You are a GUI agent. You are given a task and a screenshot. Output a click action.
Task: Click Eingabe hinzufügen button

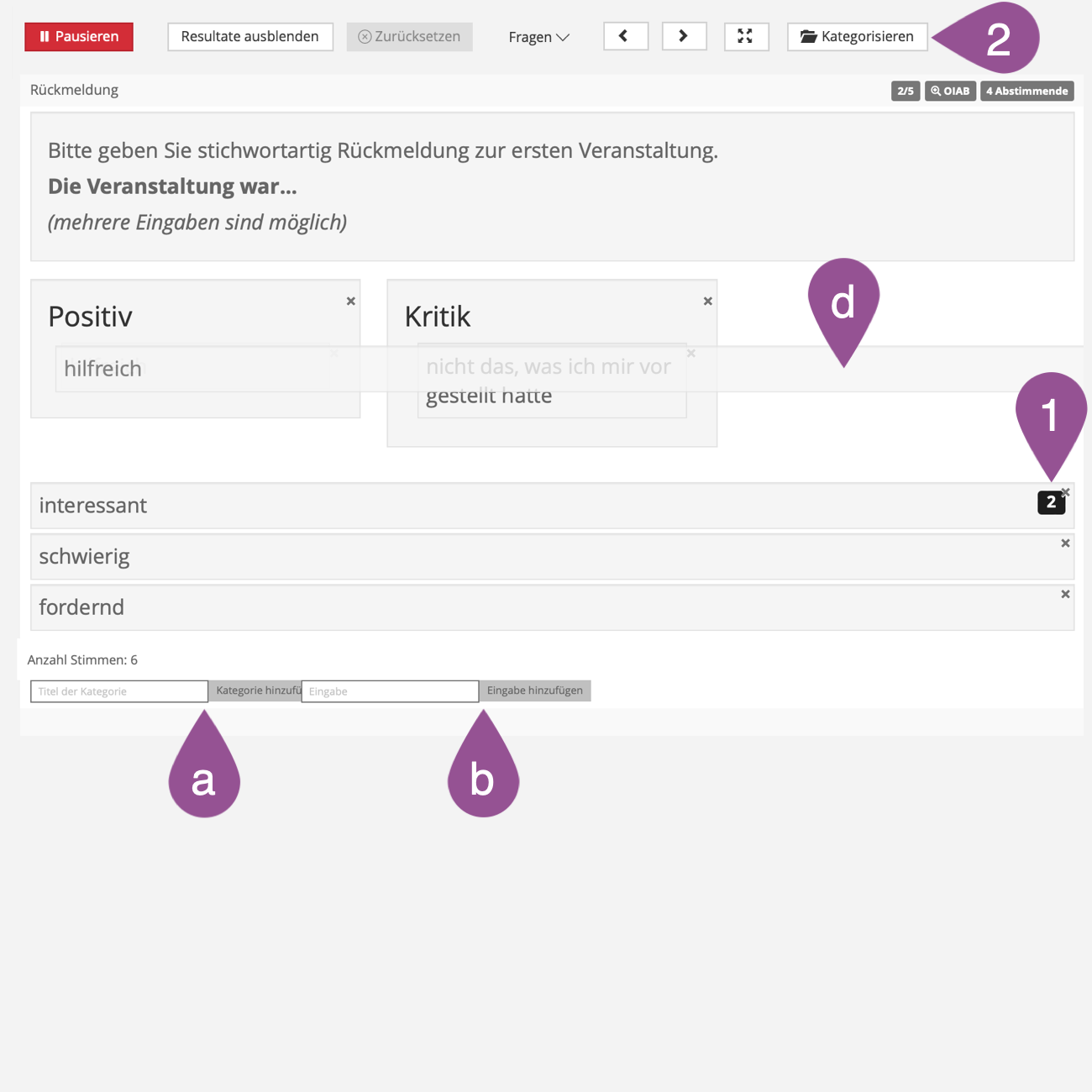[x=535, y=690]
